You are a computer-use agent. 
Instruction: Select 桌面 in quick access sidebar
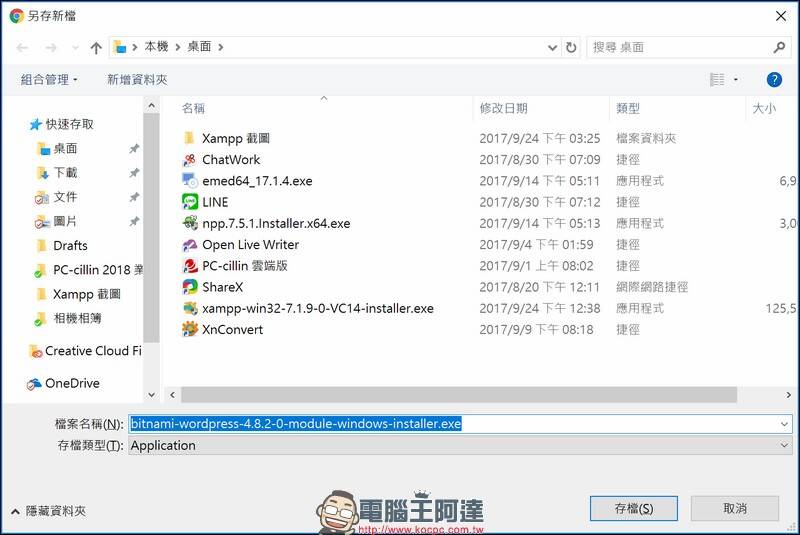tap(65, 148)
